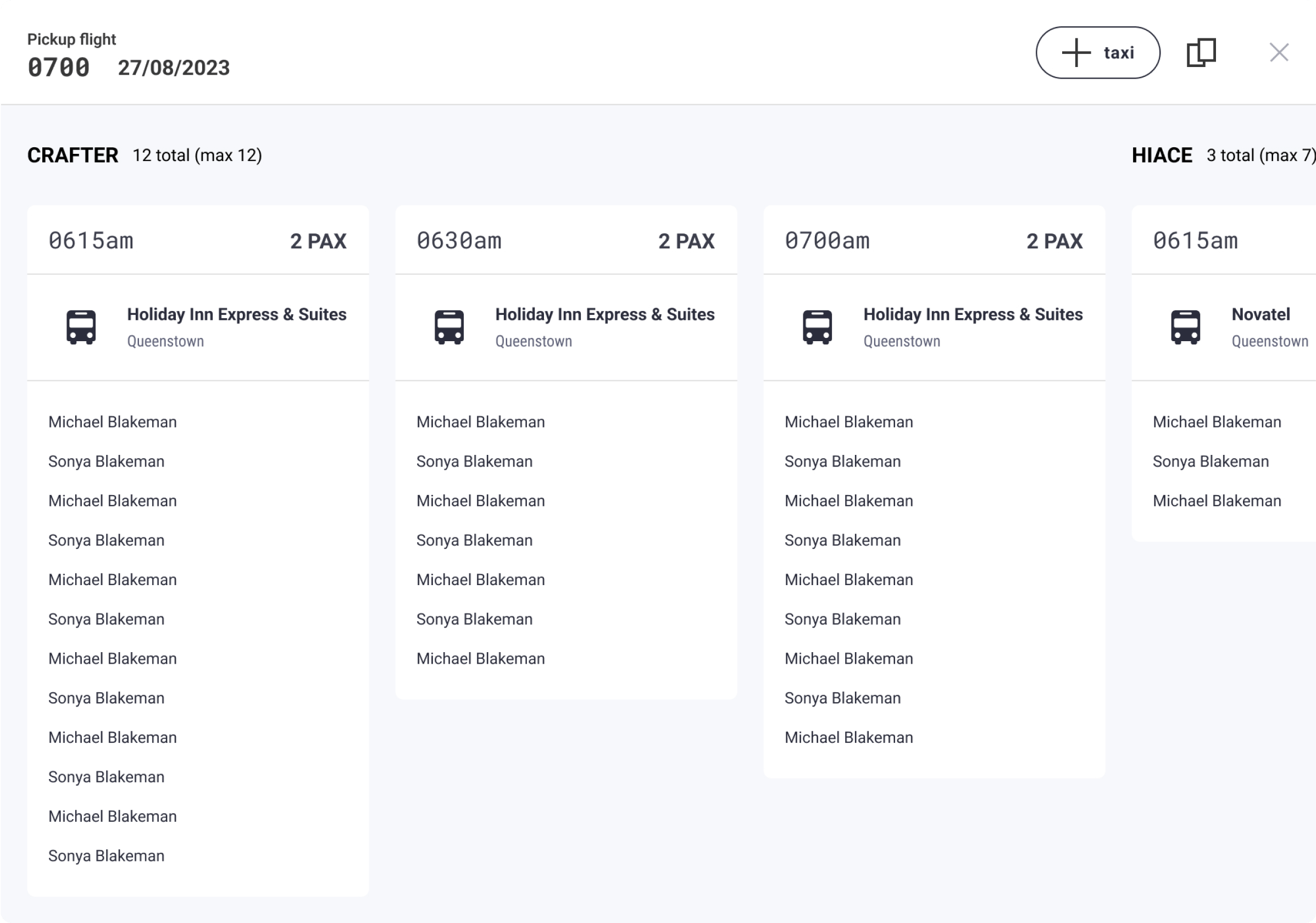The width and height of the screenshot is (1316, 923).
Task: Click the HIACE vehicle heading
Action: [1161, 155]
